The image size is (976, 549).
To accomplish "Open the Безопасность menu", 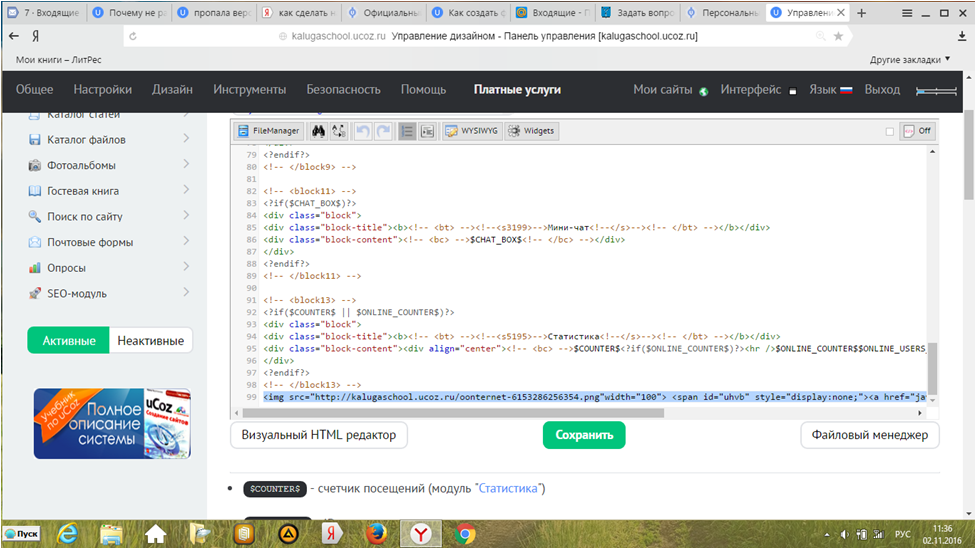I will [x=343, y=89].
